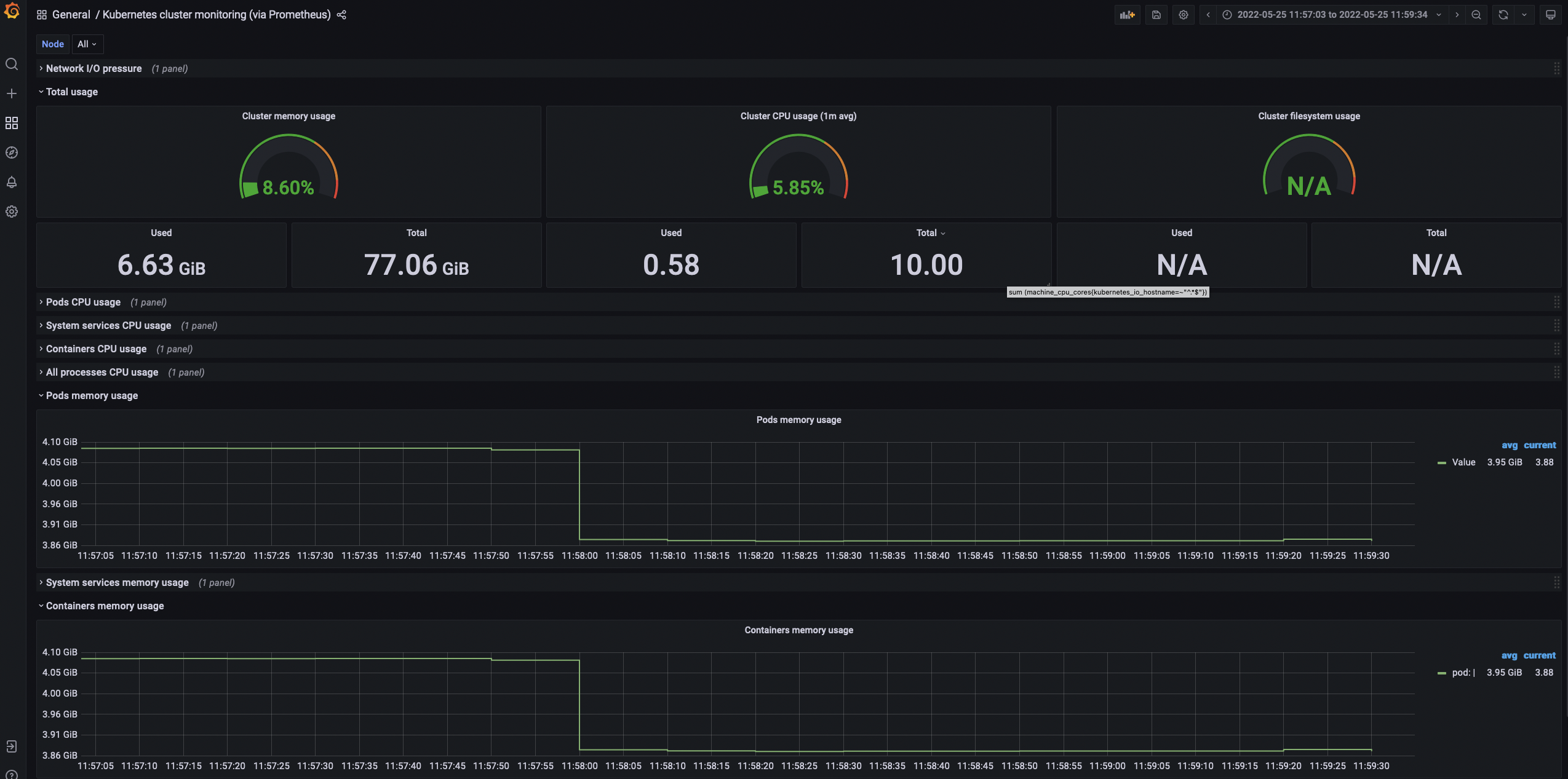Screen dimensions: 1568x779
Task: Open Cluster memory usage panel title menu
Action: pos(289,116)
